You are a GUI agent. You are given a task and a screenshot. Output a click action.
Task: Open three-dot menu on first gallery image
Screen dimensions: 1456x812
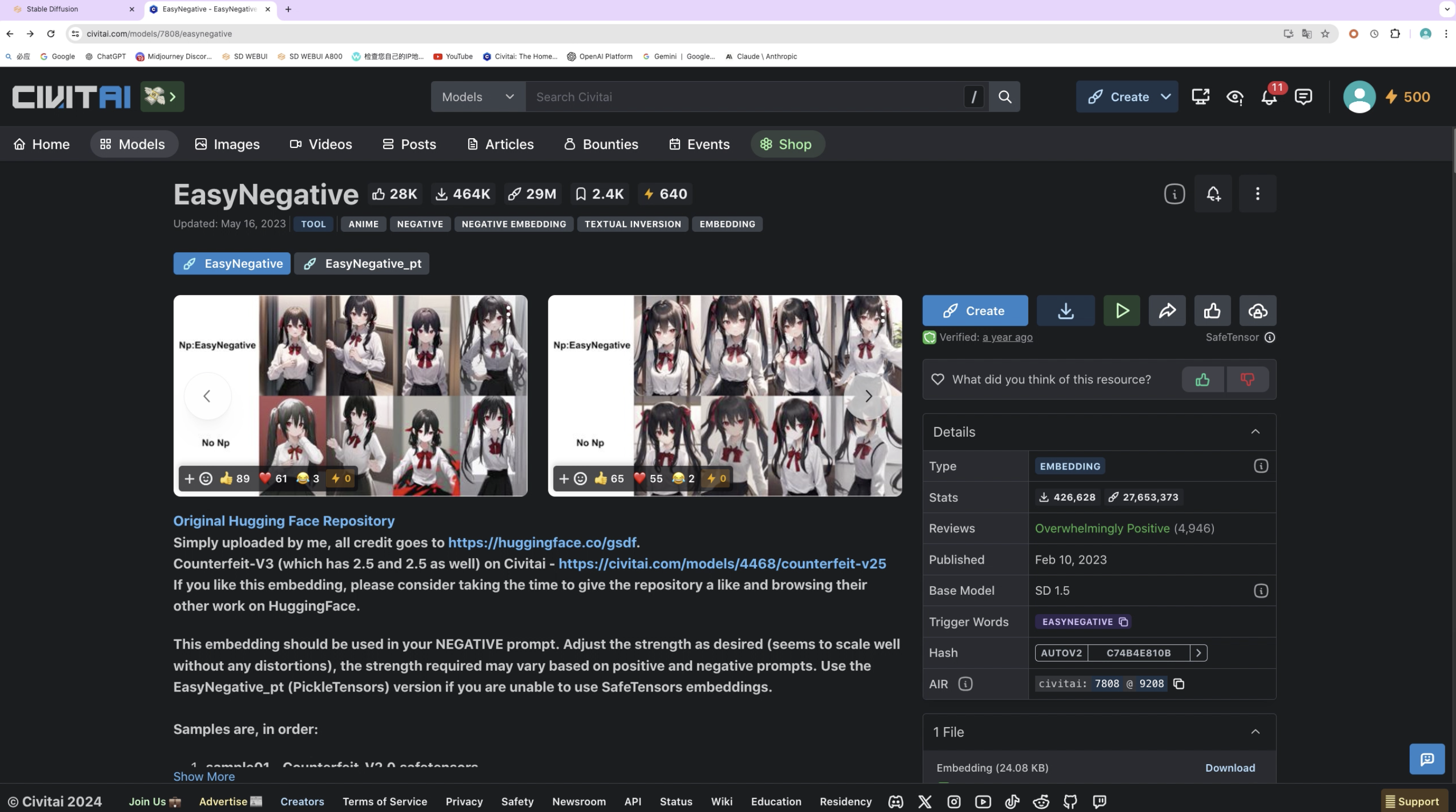[x=508, y=315]
